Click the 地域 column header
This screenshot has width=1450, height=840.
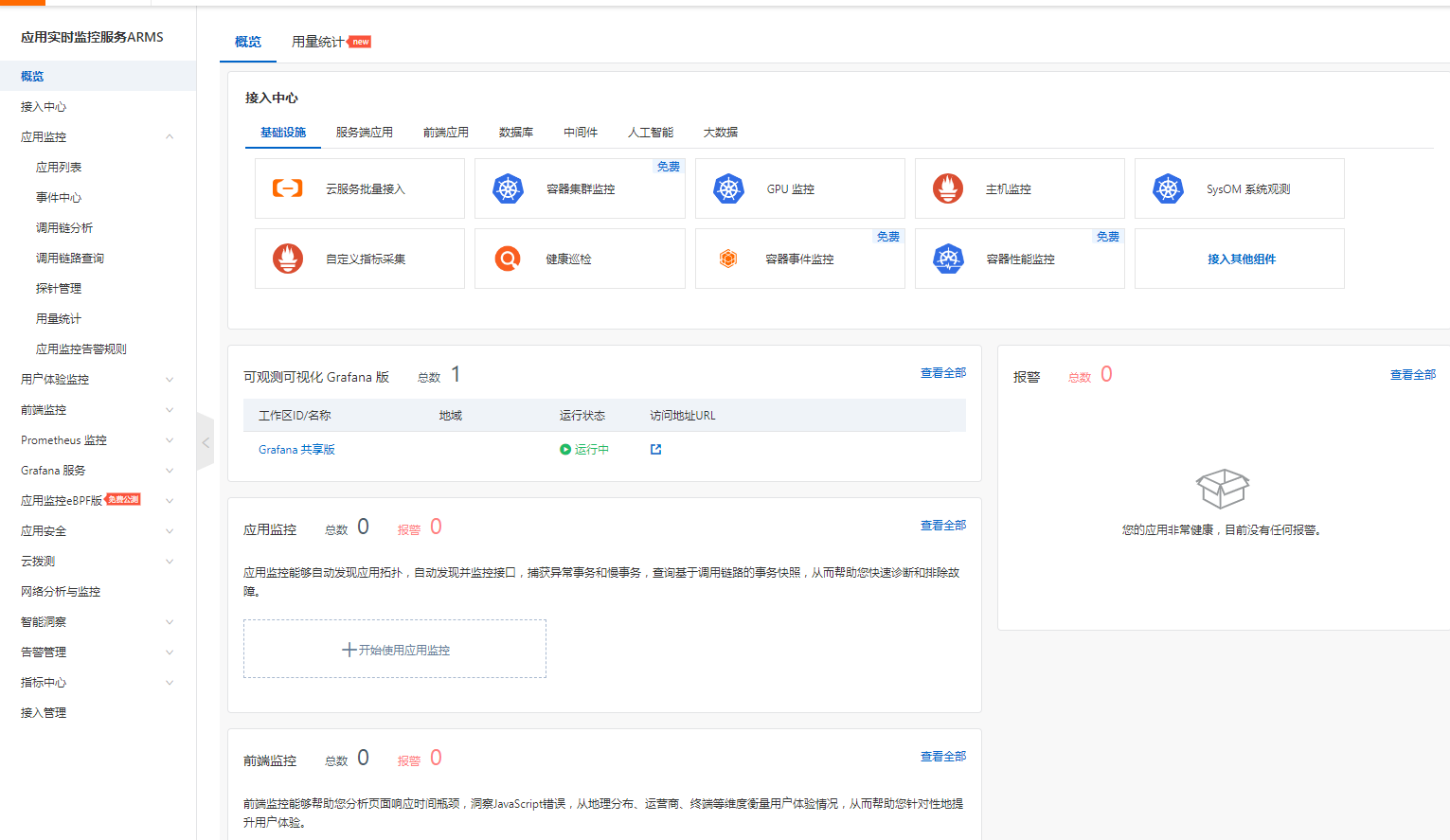tap(451, 416)
